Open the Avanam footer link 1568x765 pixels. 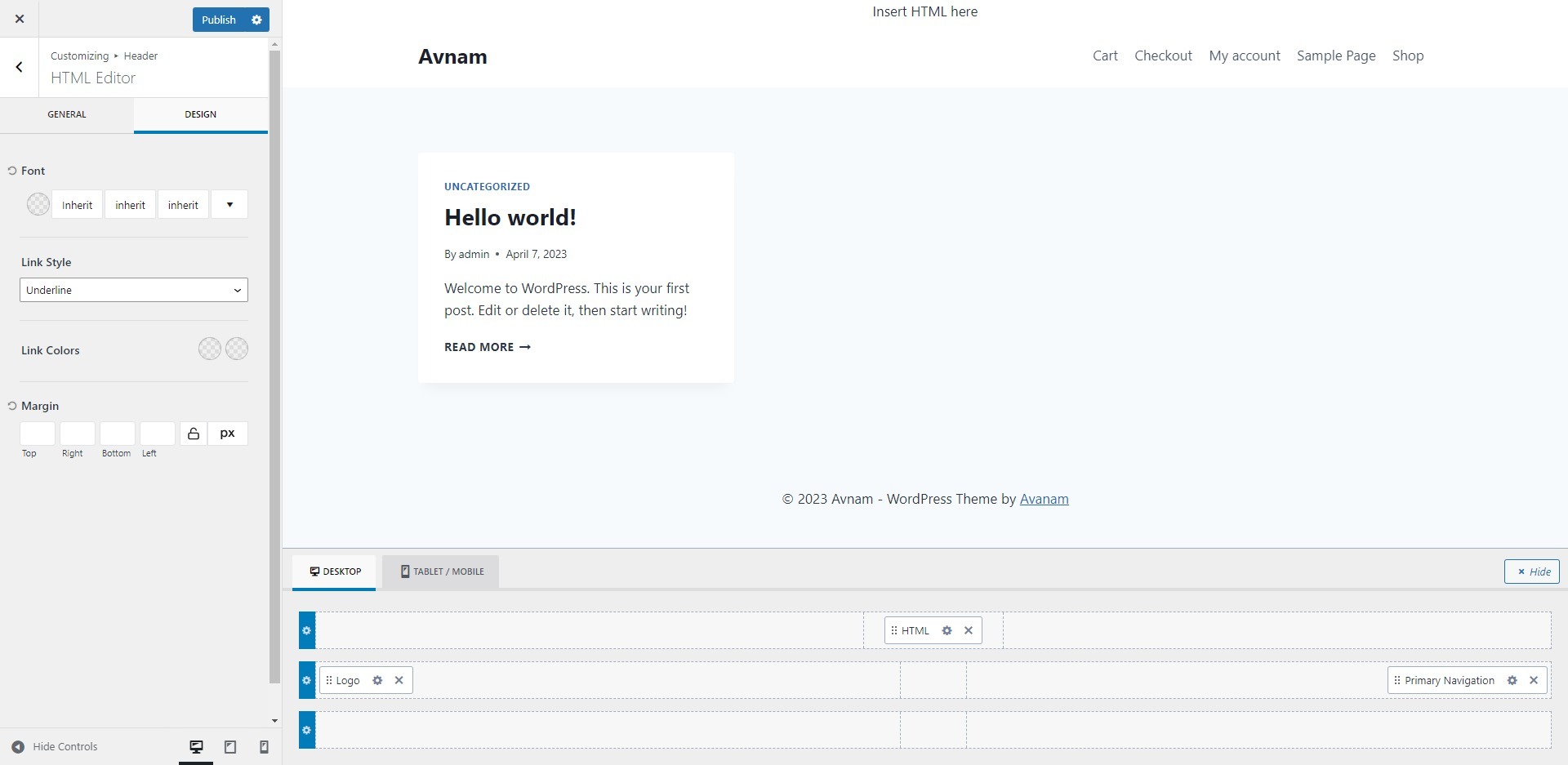[x=1044, y=499]
